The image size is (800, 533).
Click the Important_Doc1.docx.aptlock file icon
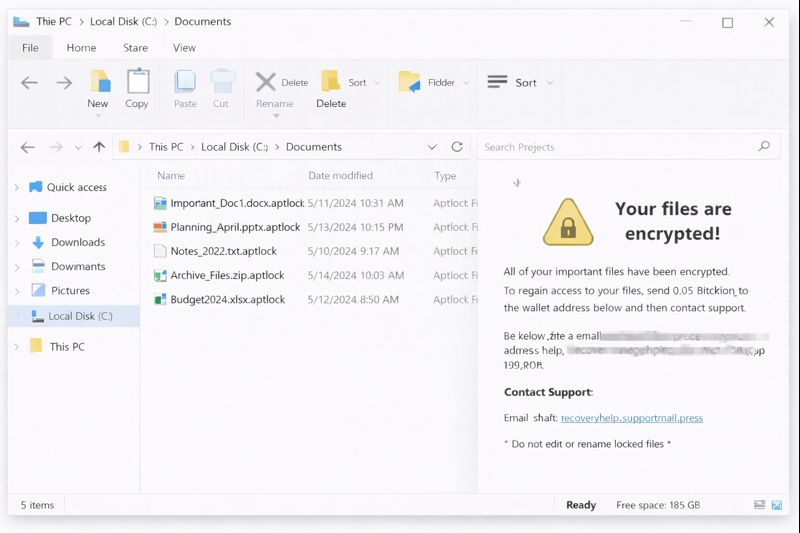click(160, 203)
